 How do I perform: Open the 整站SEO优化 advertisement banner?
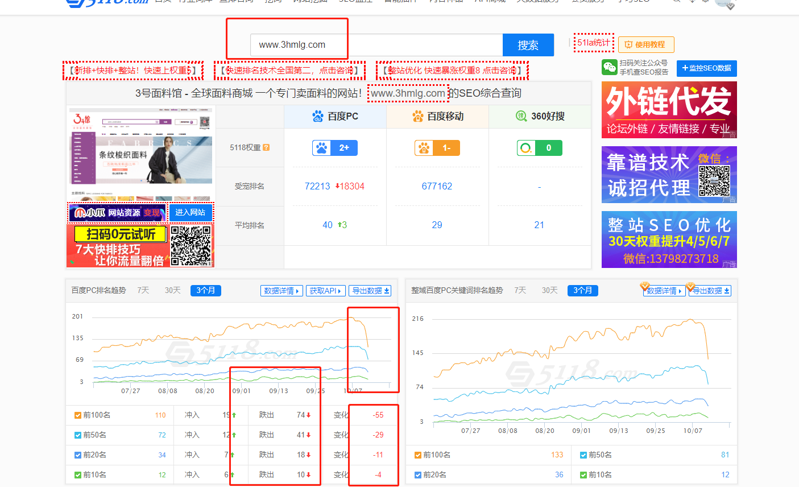[669, 239]
